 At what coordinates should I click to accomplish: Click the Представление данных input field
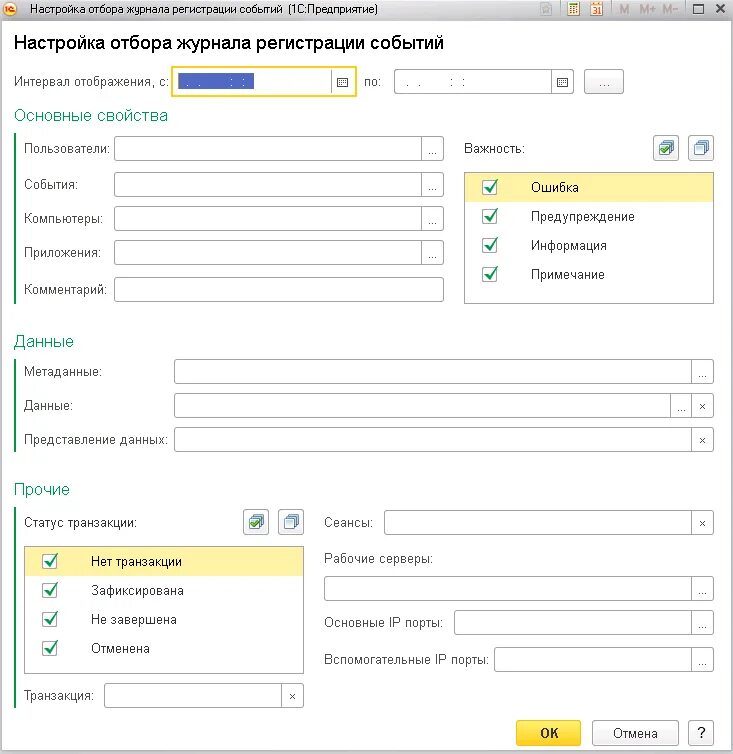coord(433,440)
